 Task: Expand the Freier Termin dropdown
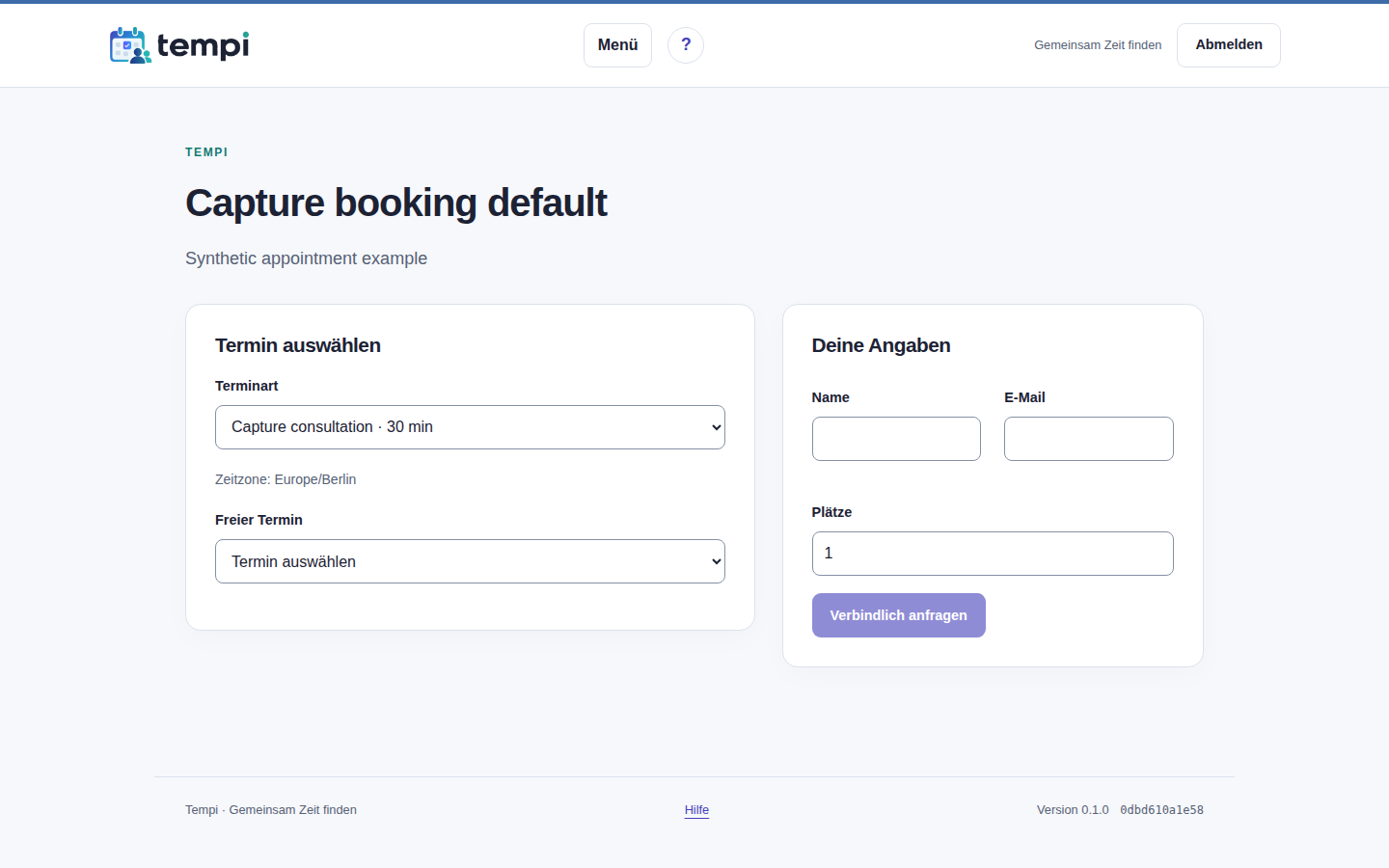point(470,561)
